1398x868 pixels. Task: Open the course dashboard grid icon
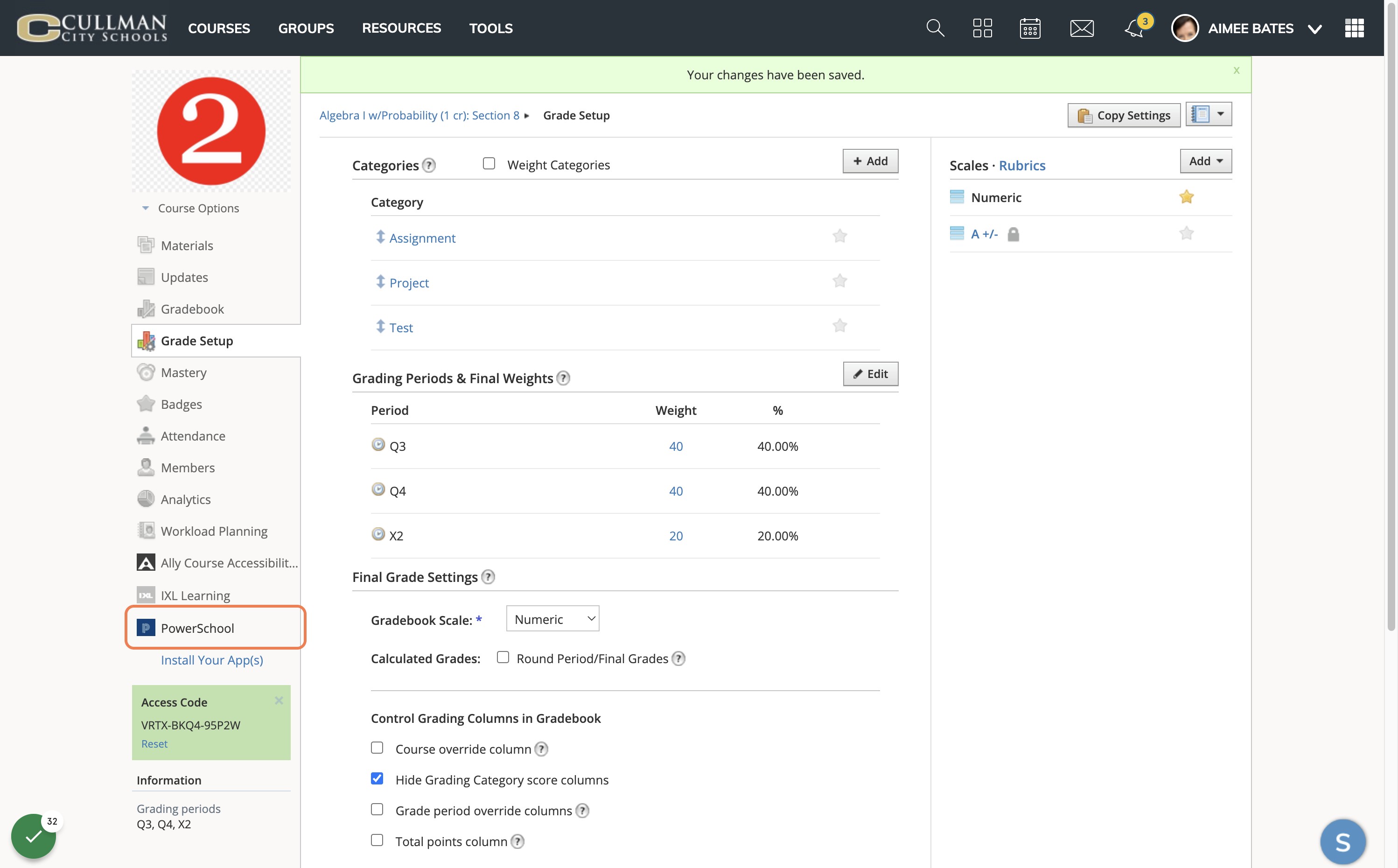982,28
